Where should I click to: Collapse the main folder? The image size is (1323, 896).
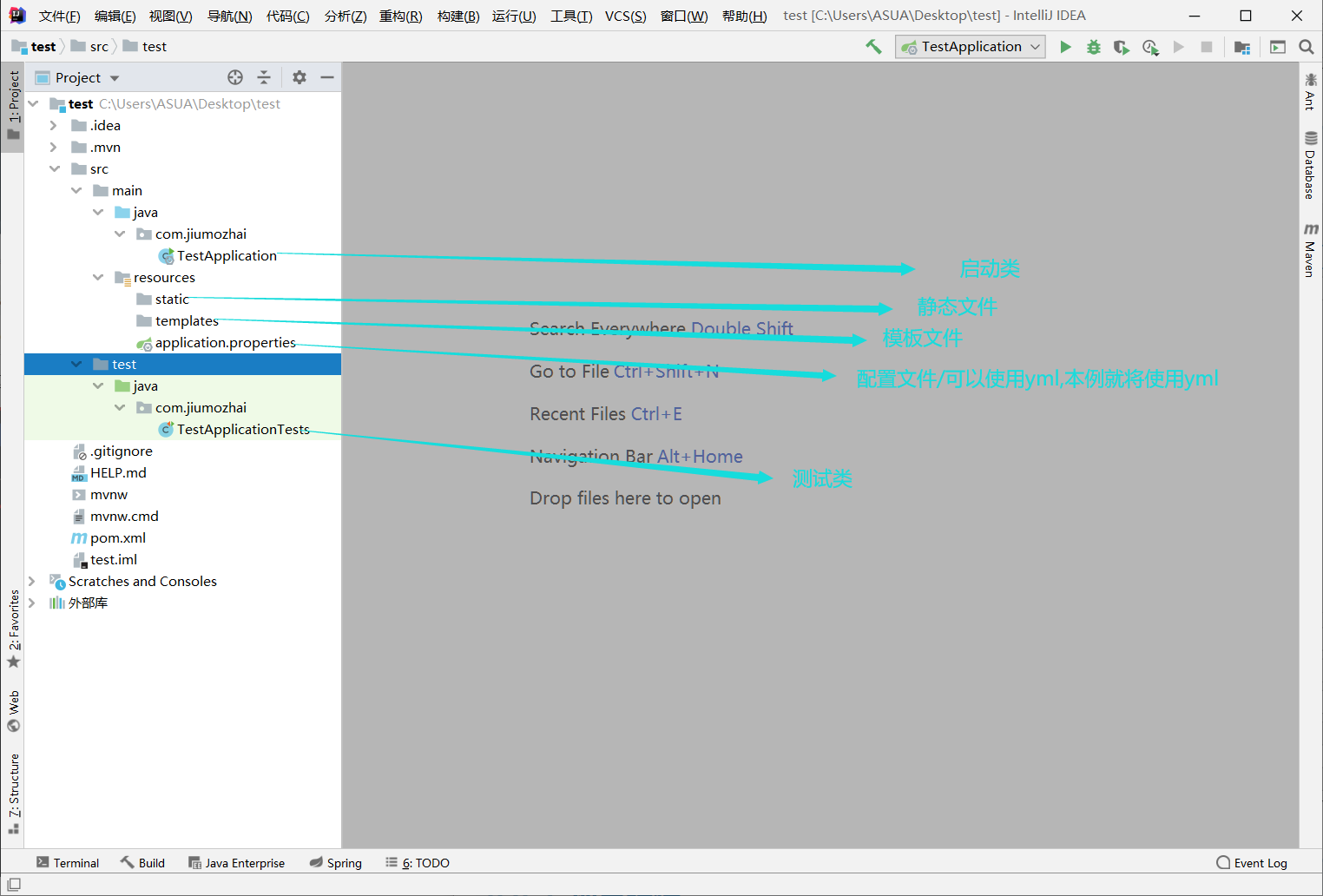76,191
